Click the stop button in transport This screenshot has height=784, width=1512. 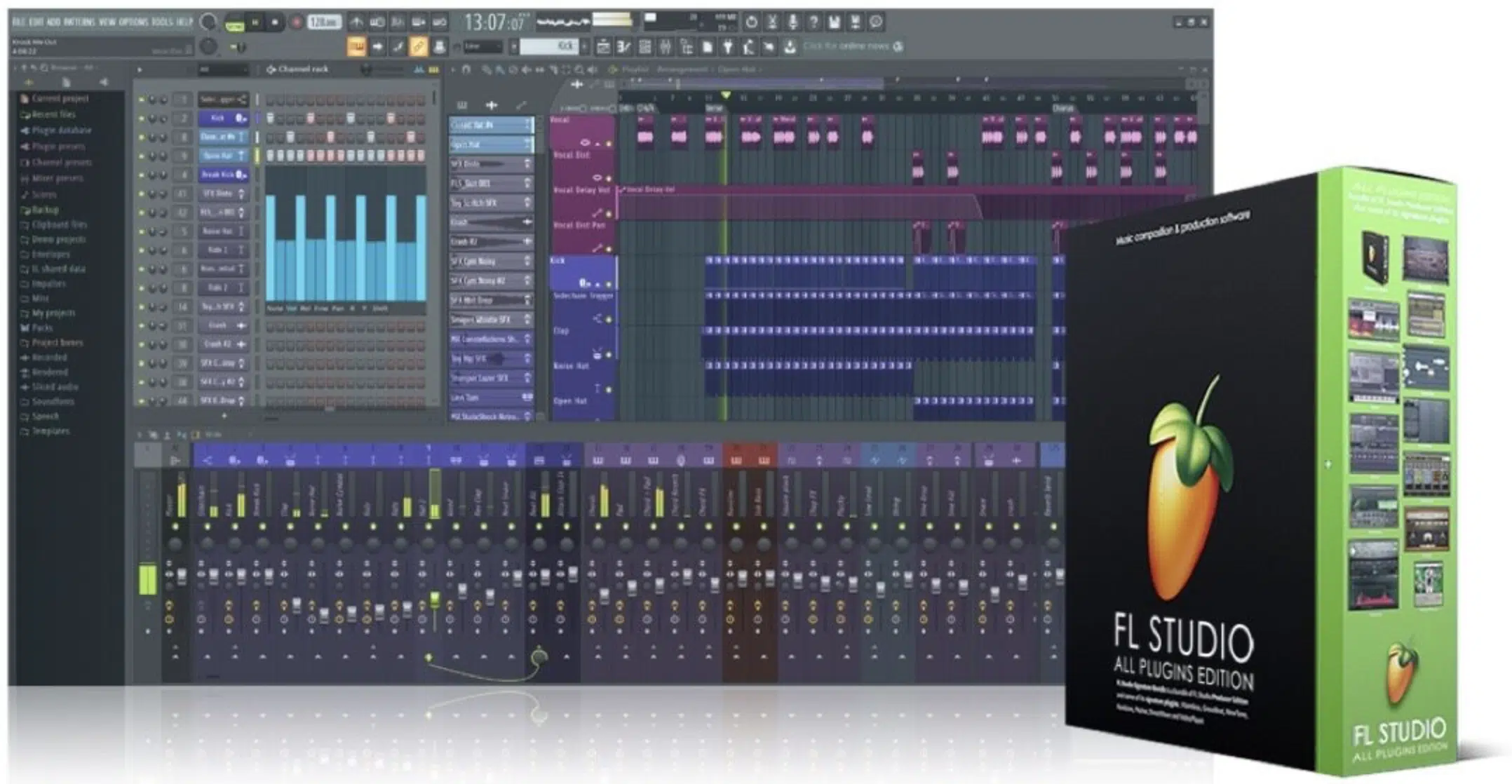[x=275, y=23]
